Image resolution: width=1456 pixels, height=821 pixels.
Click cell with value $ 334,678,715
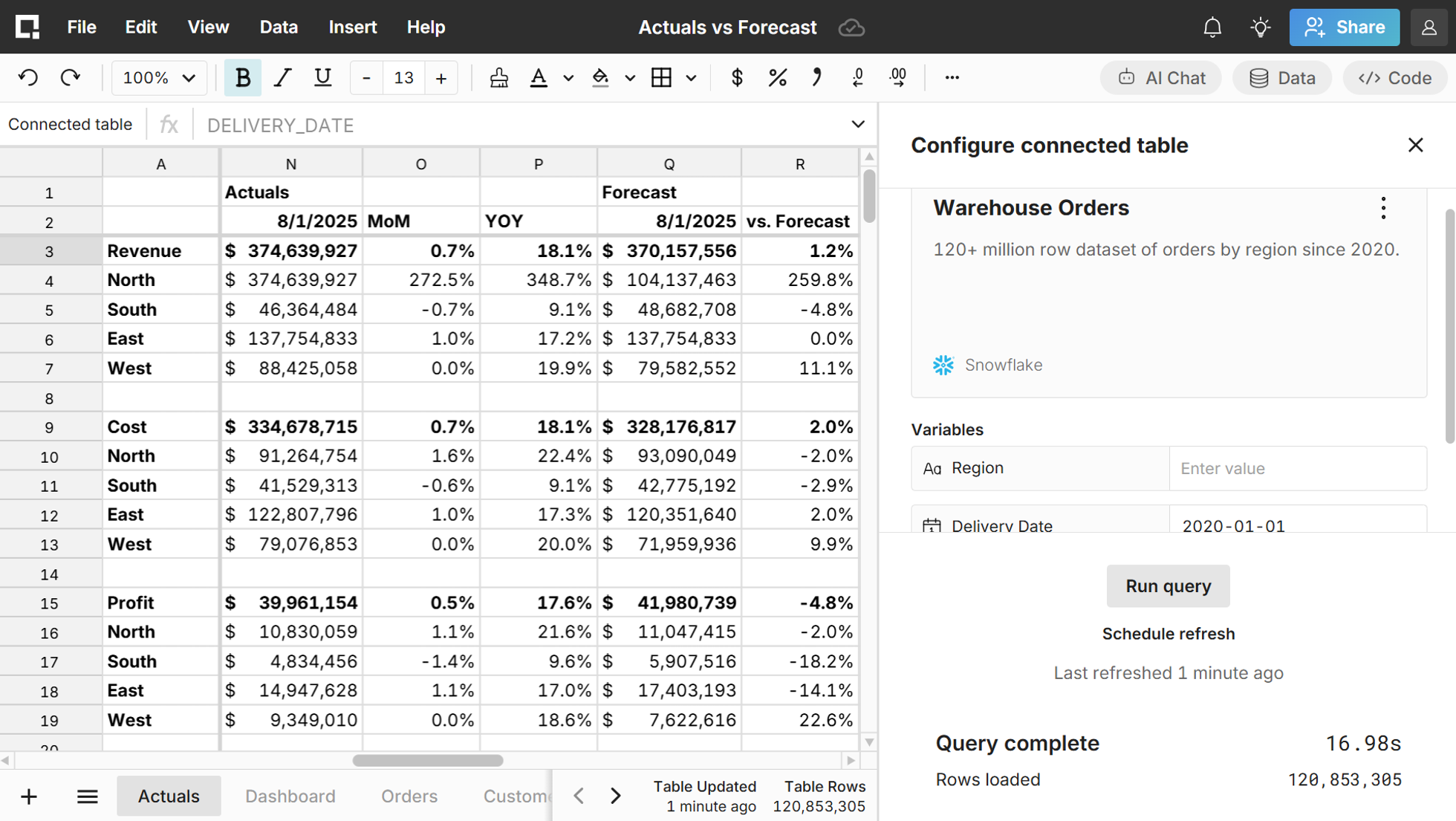click(291, 426)
